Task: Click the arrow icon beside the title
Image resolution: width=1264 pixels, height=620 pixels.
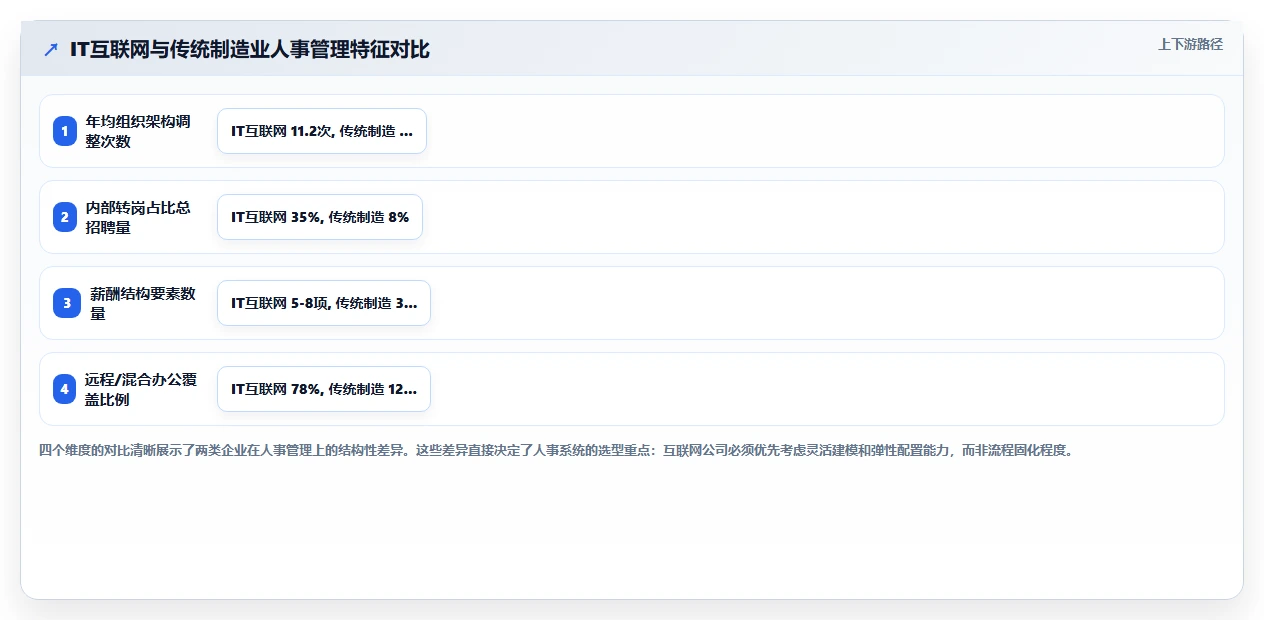Action: 51,49
